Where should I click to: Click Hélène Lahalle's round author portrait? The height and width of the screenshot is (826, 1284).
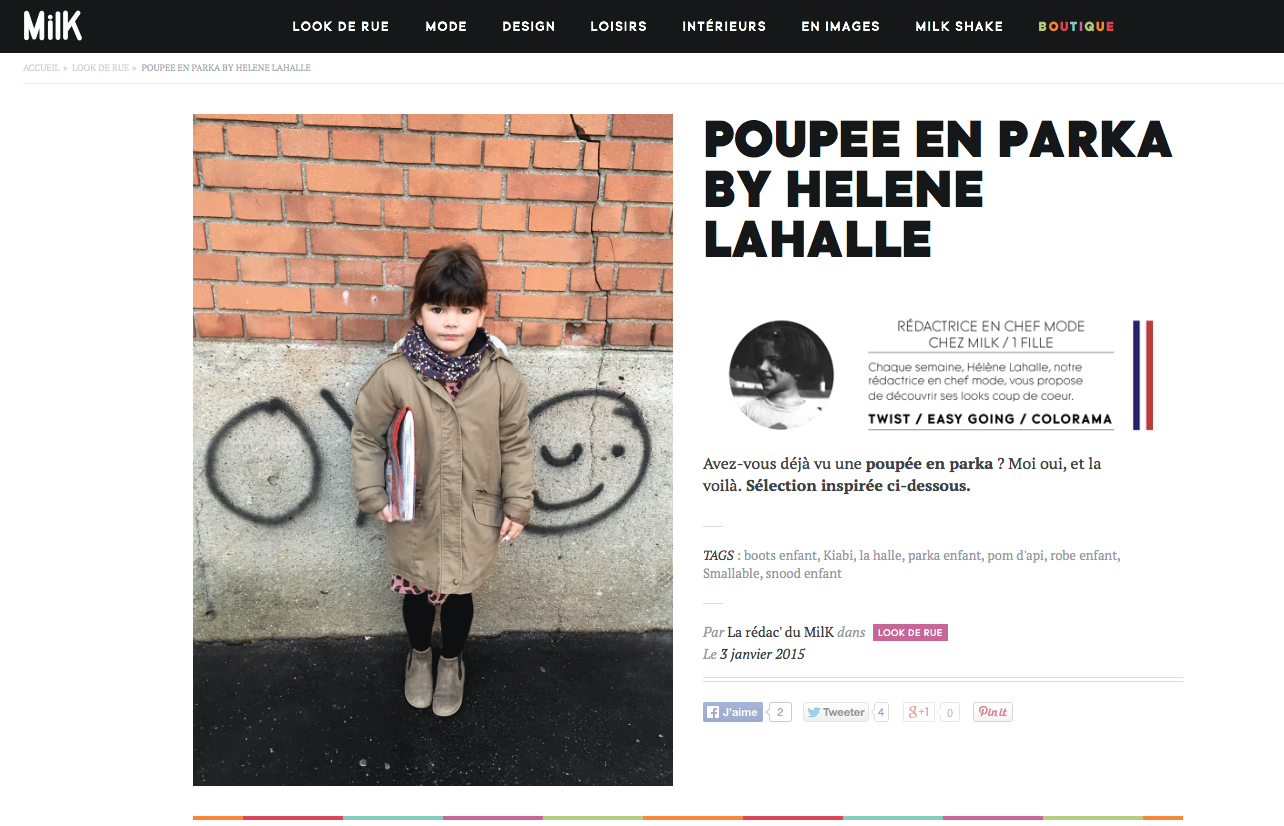coord(781,374)
